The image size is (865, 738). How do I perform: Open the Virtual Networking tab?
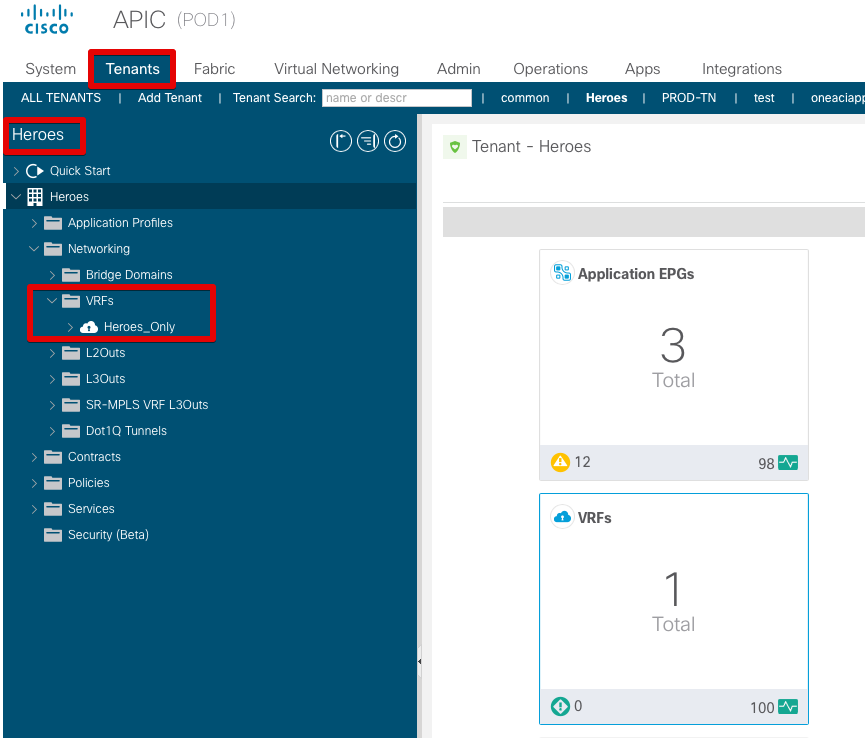click(x=337, y=69)
